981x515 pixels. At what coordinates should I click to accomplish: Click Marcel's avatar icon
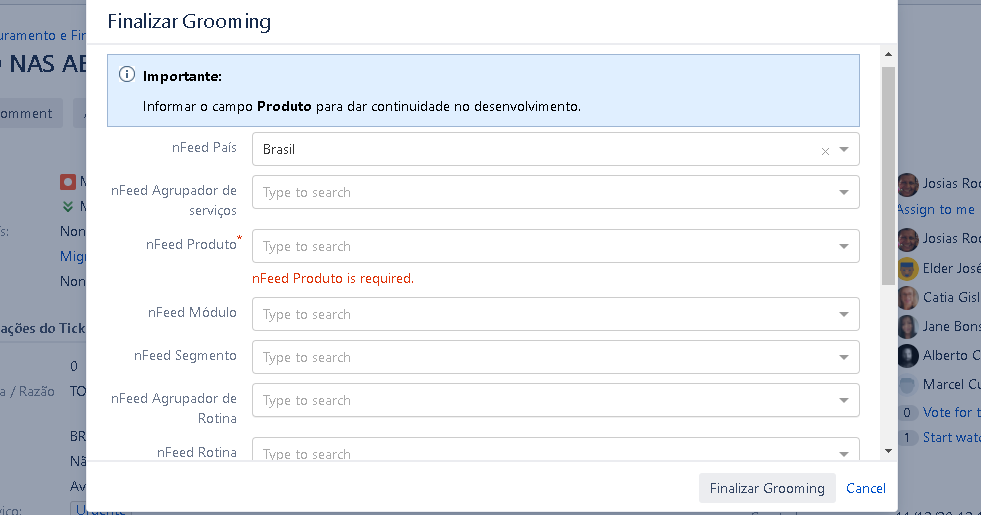[x=908, y=384]
